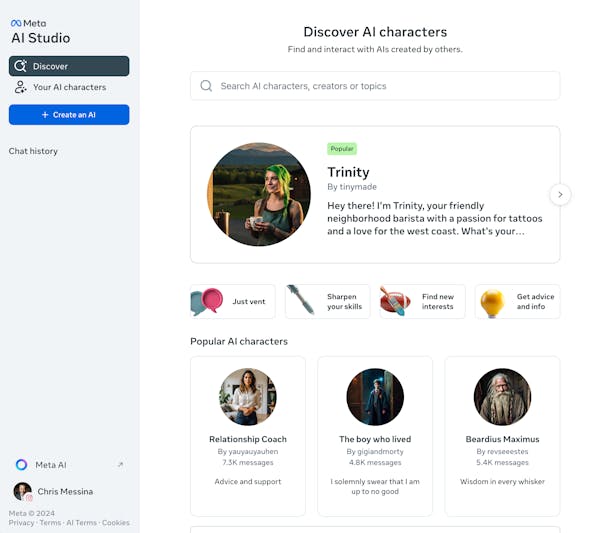Screen dimensions: 600x533
Task: Click Chris Messina's profile avatar
Action: 23,491
